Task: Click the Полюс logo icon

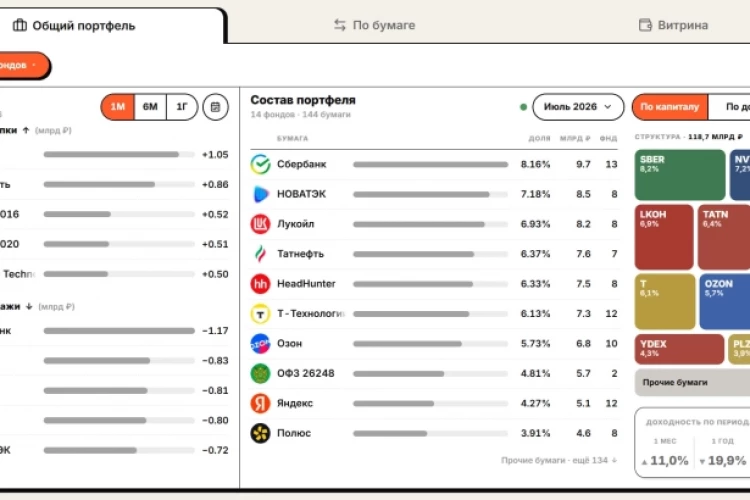Action: pyautogui.click(x=260, y=433)
